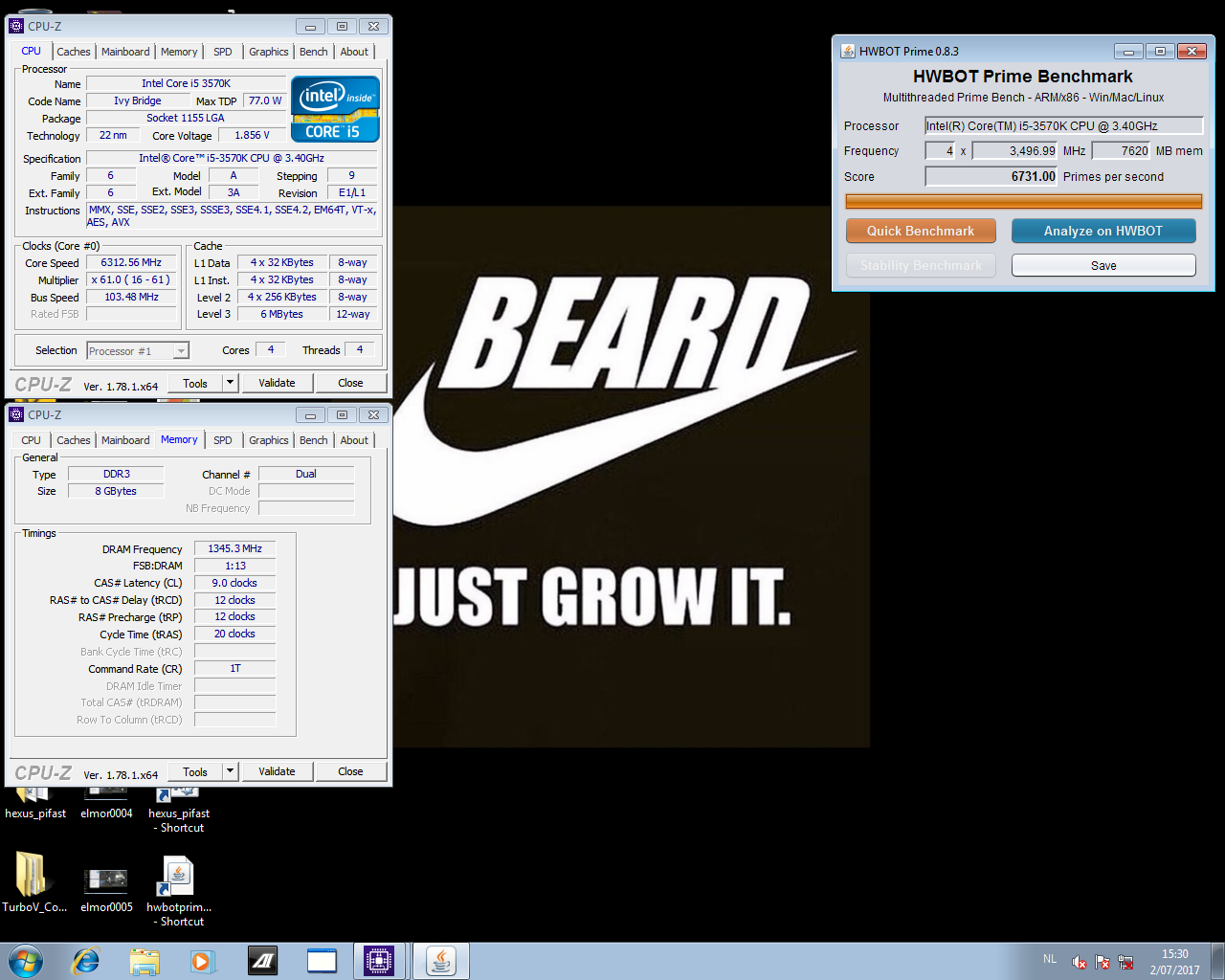Click Core Speed value 6312.56 MHz
Viewport: 1225px width, 980px height.
131,262
